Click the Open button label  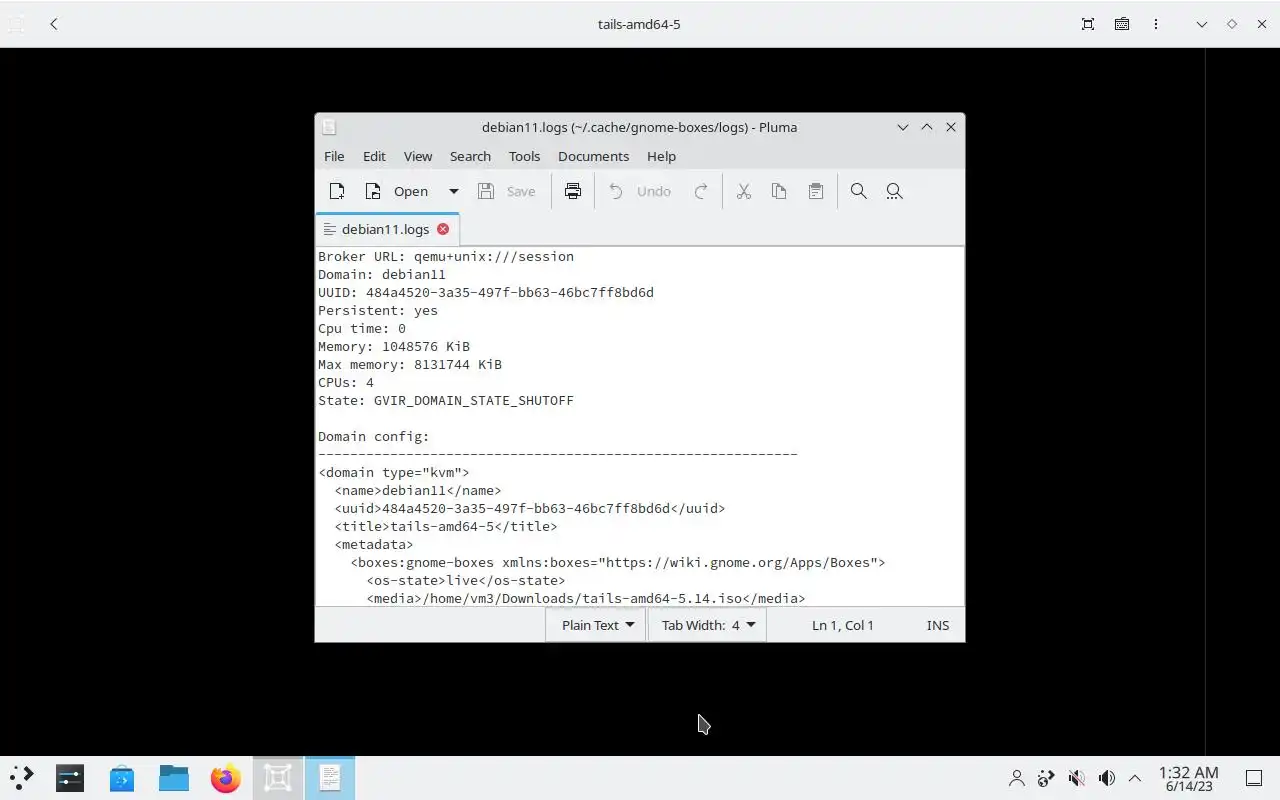pyautogui.click(x=411, y=191)
